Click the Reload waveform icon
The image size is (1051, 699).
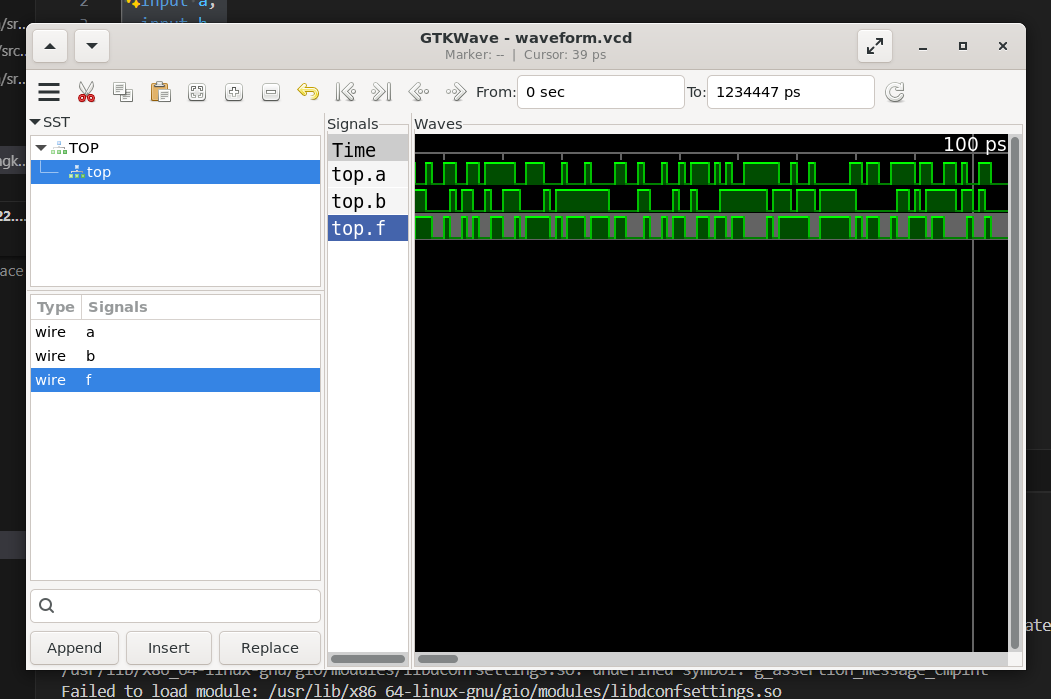click(x=895, y=92)
